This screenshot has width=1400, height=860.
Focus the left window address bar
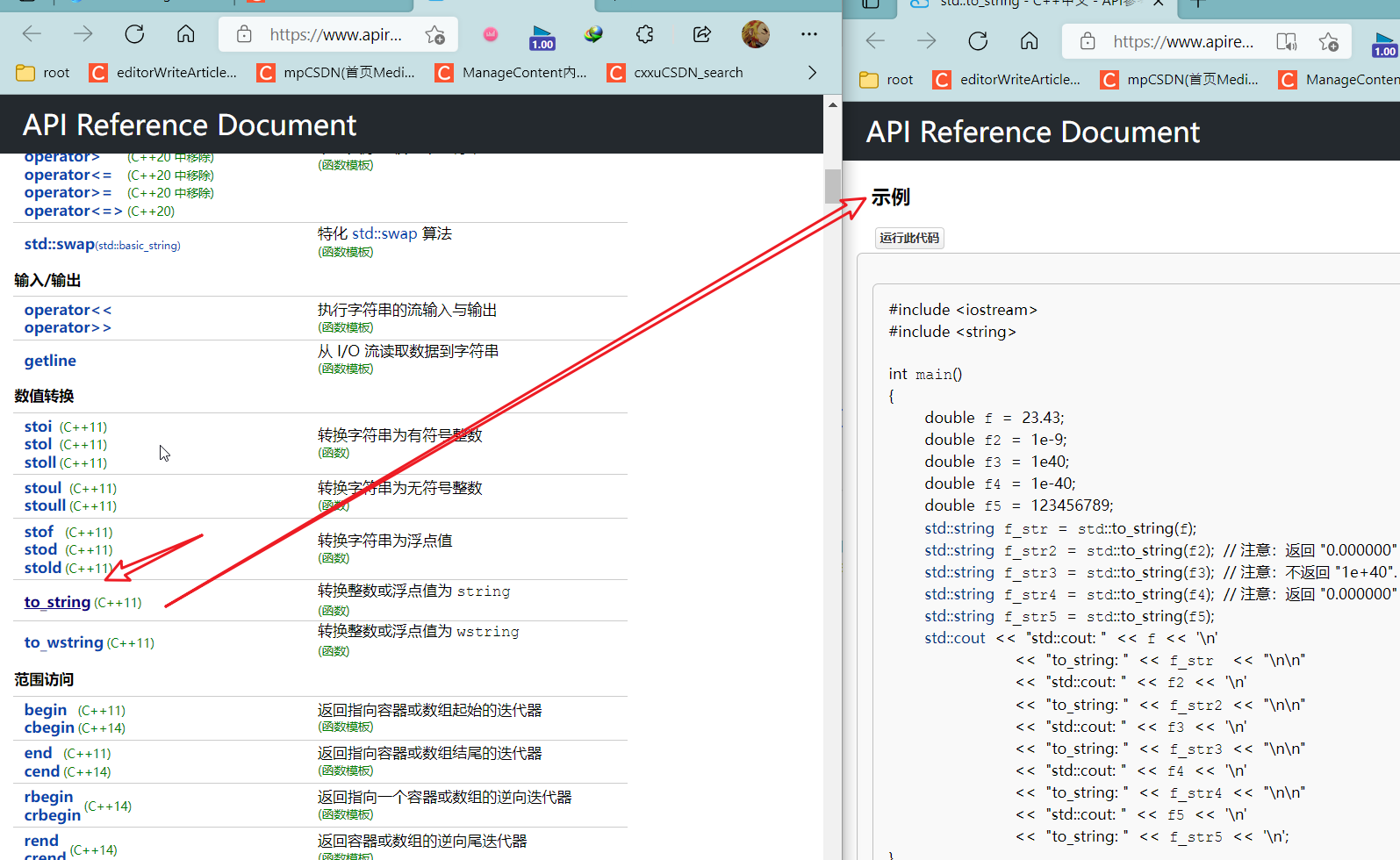coord(336,34)
